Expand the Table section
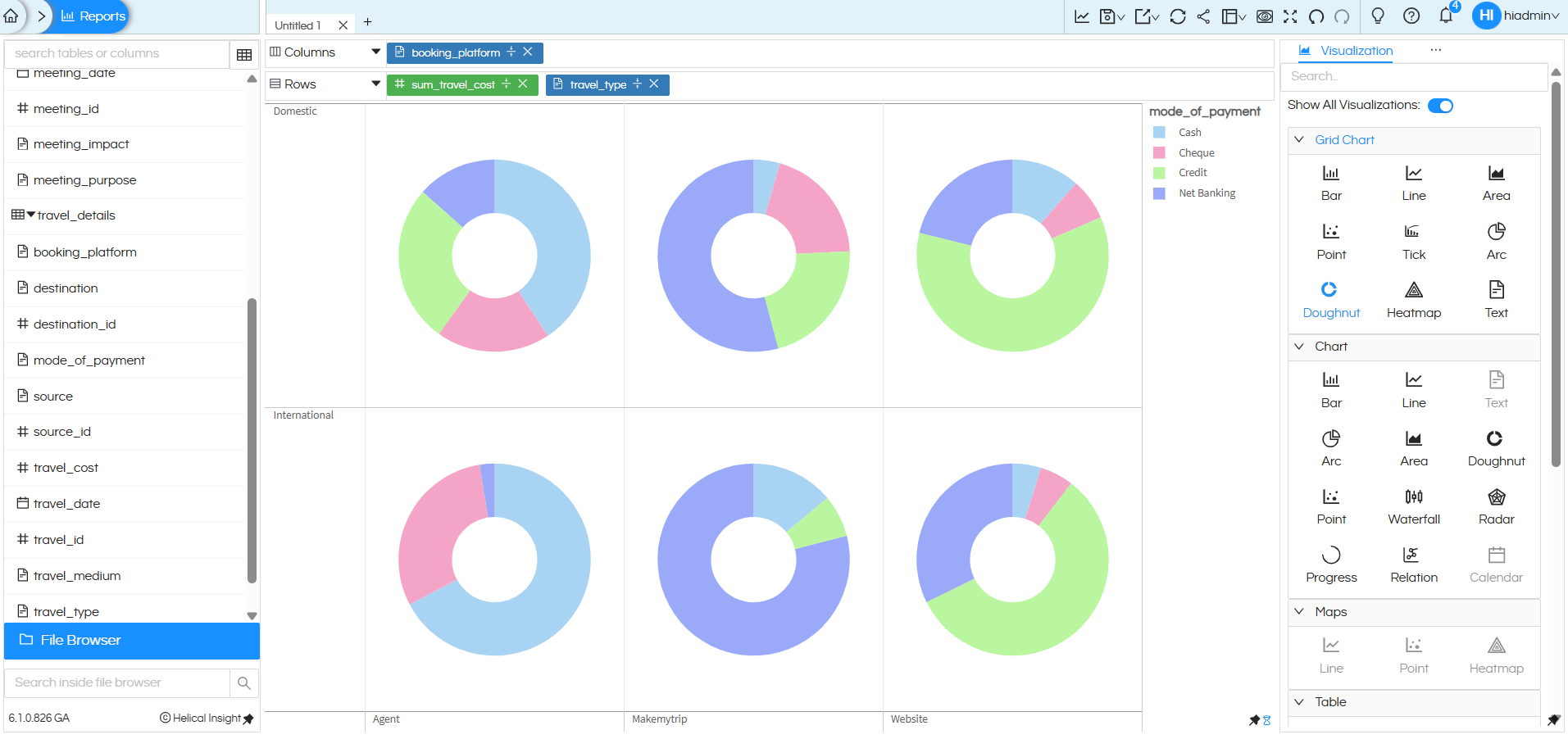This screenshot has height=739, width=1568. click(1300, 701)
